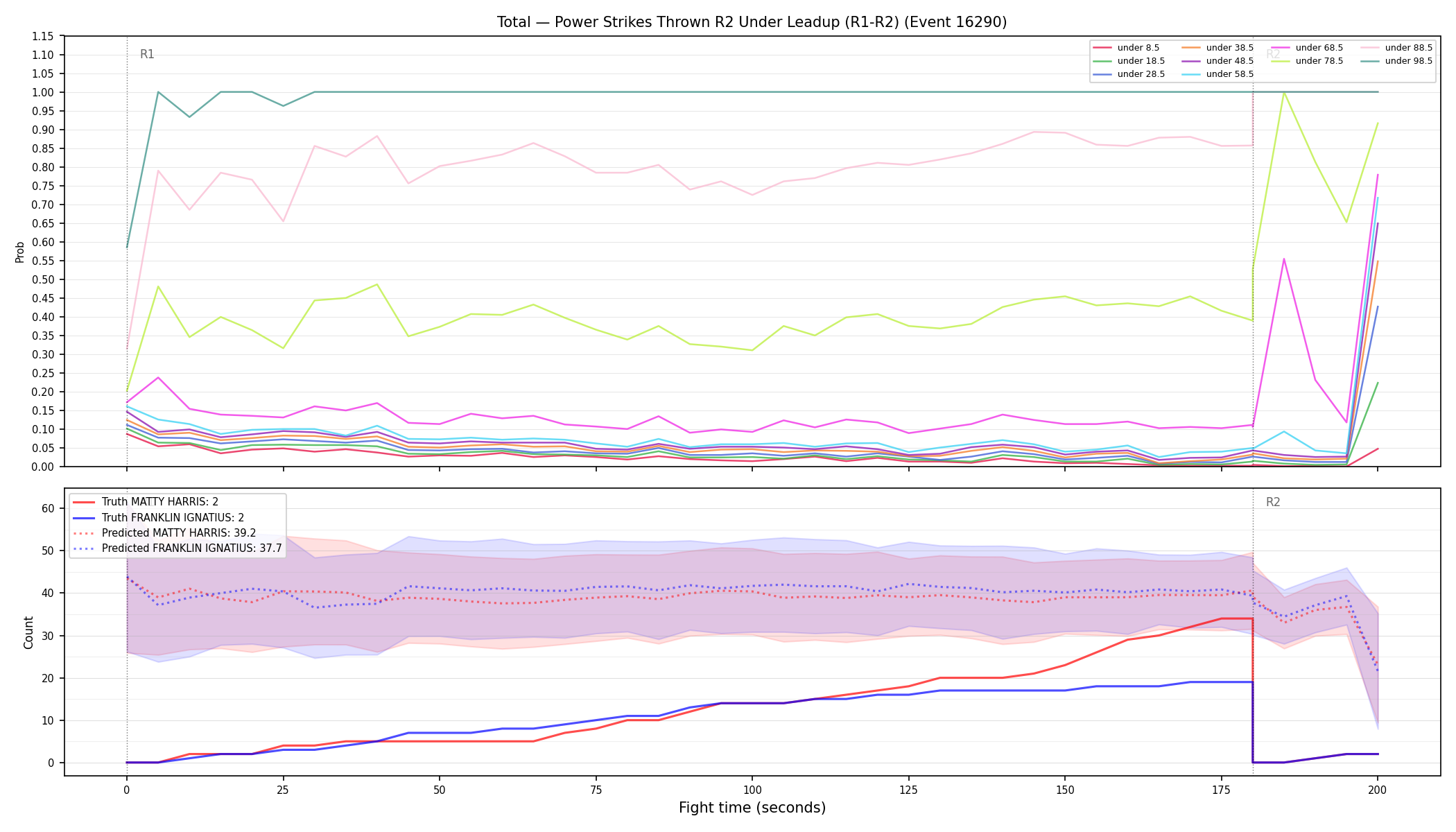Image resolution: width=1456 pixels, height=832 pixels.
Task: Pick the 'under 58.5' legend entry
Action: click(1217, 74)
